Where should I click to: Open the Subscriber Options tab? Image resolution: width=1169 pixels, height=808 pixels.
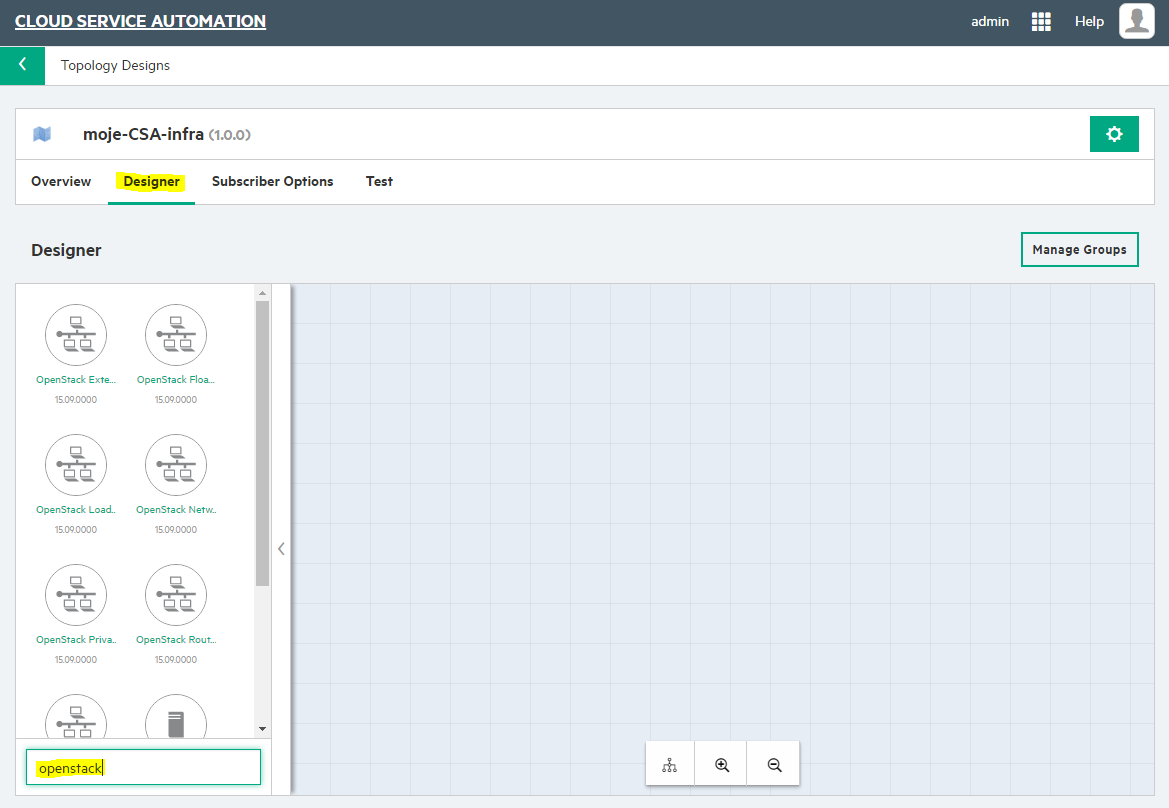tap(272, 181)
